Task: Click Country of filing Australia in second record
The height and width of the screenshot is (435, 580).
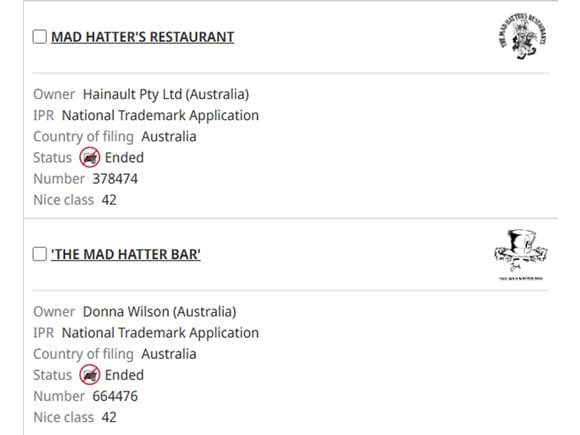Action: [169, 354]
